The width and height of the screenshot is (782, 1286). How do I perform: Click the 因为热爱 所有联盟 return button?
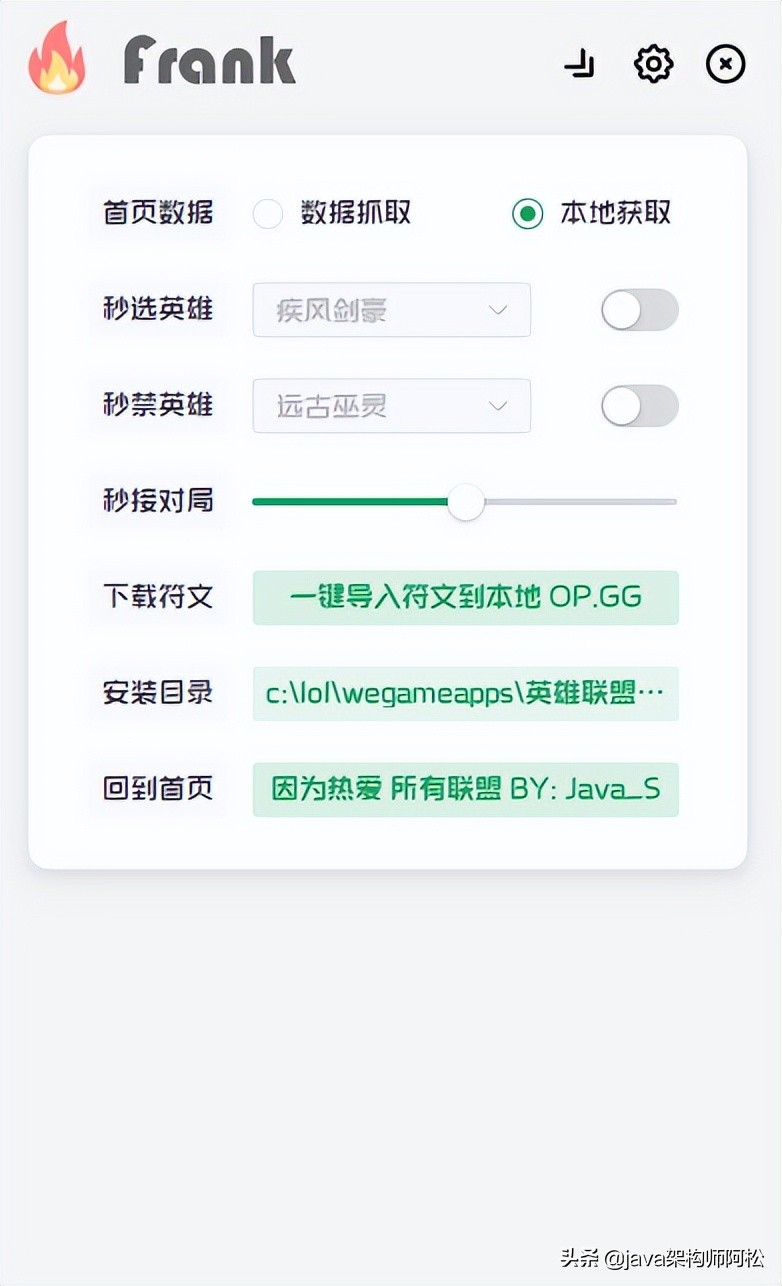pos(466,788)
